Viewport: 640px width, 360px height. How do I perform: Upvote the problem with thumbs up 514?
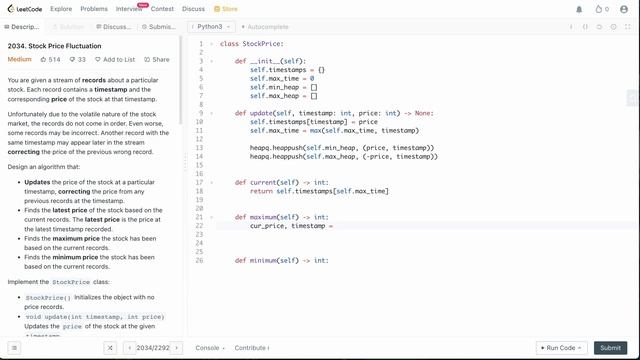coord(50,60)
